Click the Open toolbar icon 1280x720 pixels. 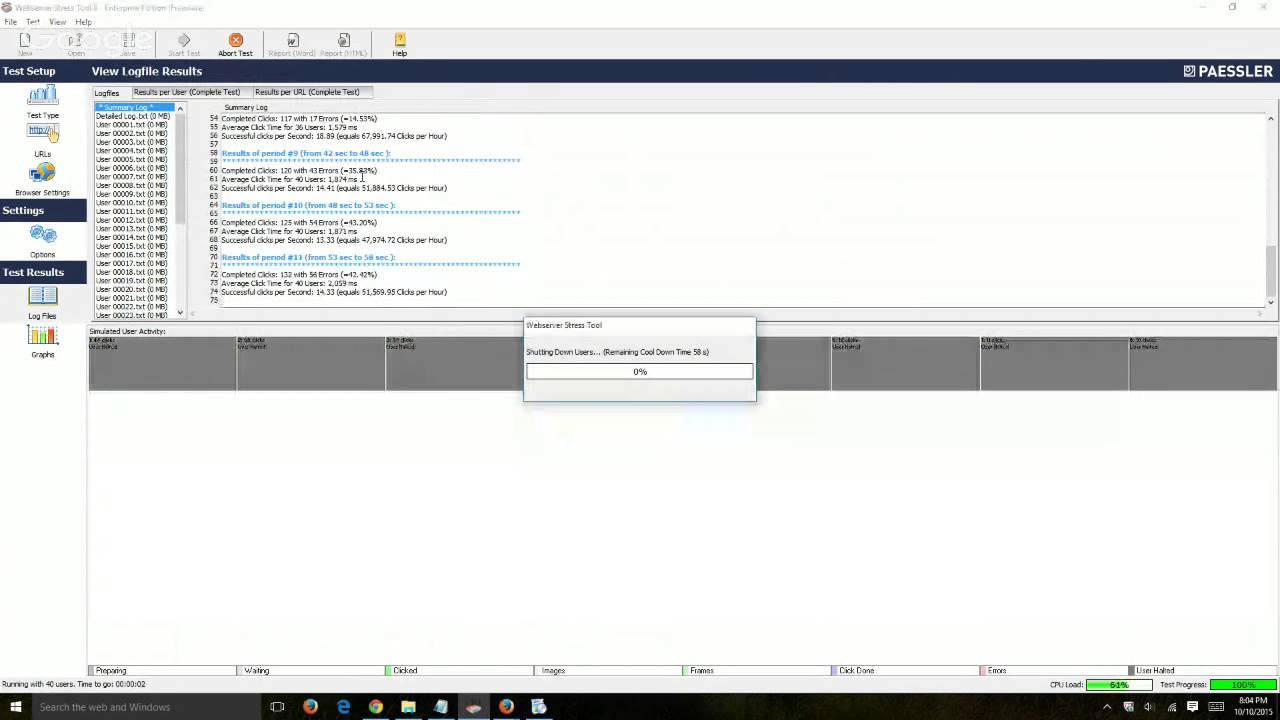[76, 44]
